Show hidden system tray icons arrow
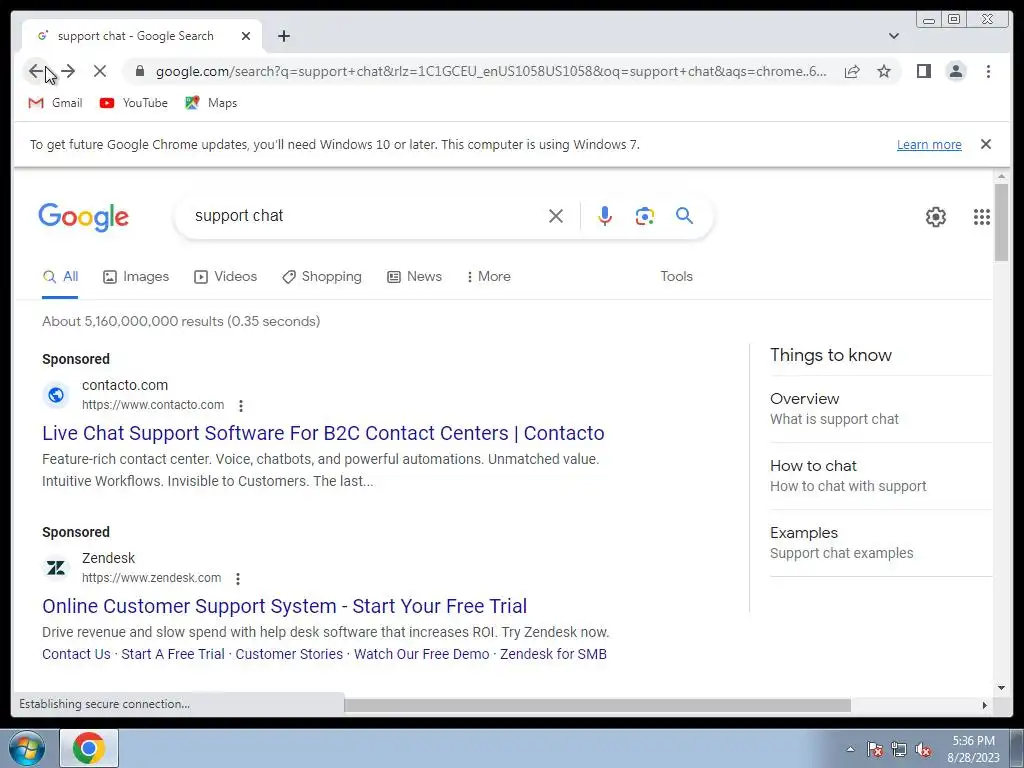The image size is (1024, 768). pos(850,749)
